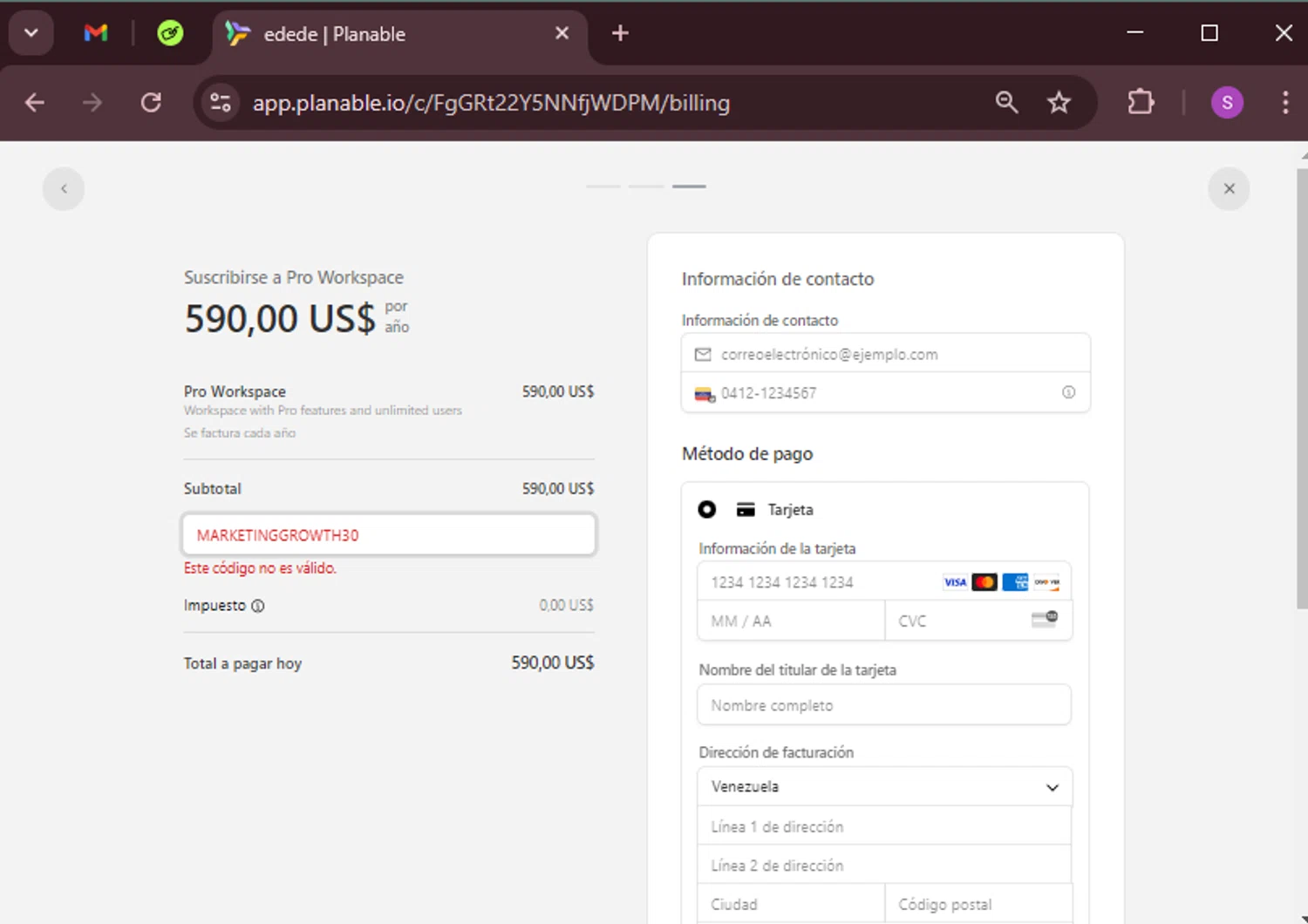Close the edede | Planable tab
Viewport: 1308px width, 924px height.
[x=562, y=33]
